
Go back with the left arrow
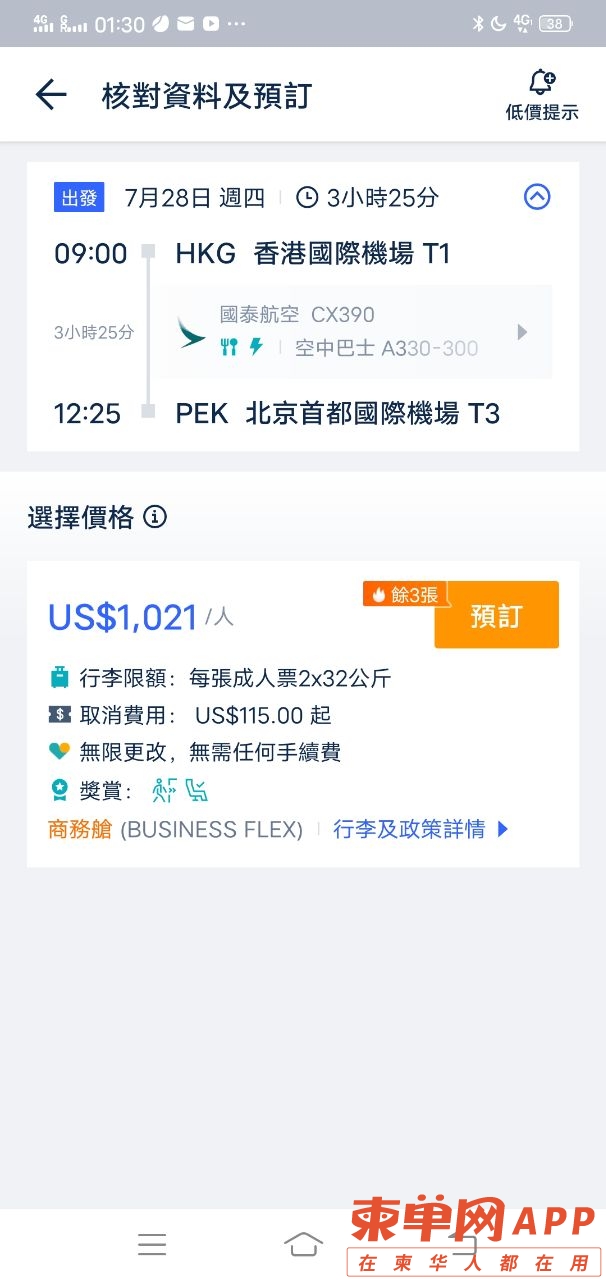tap(51, 95)
